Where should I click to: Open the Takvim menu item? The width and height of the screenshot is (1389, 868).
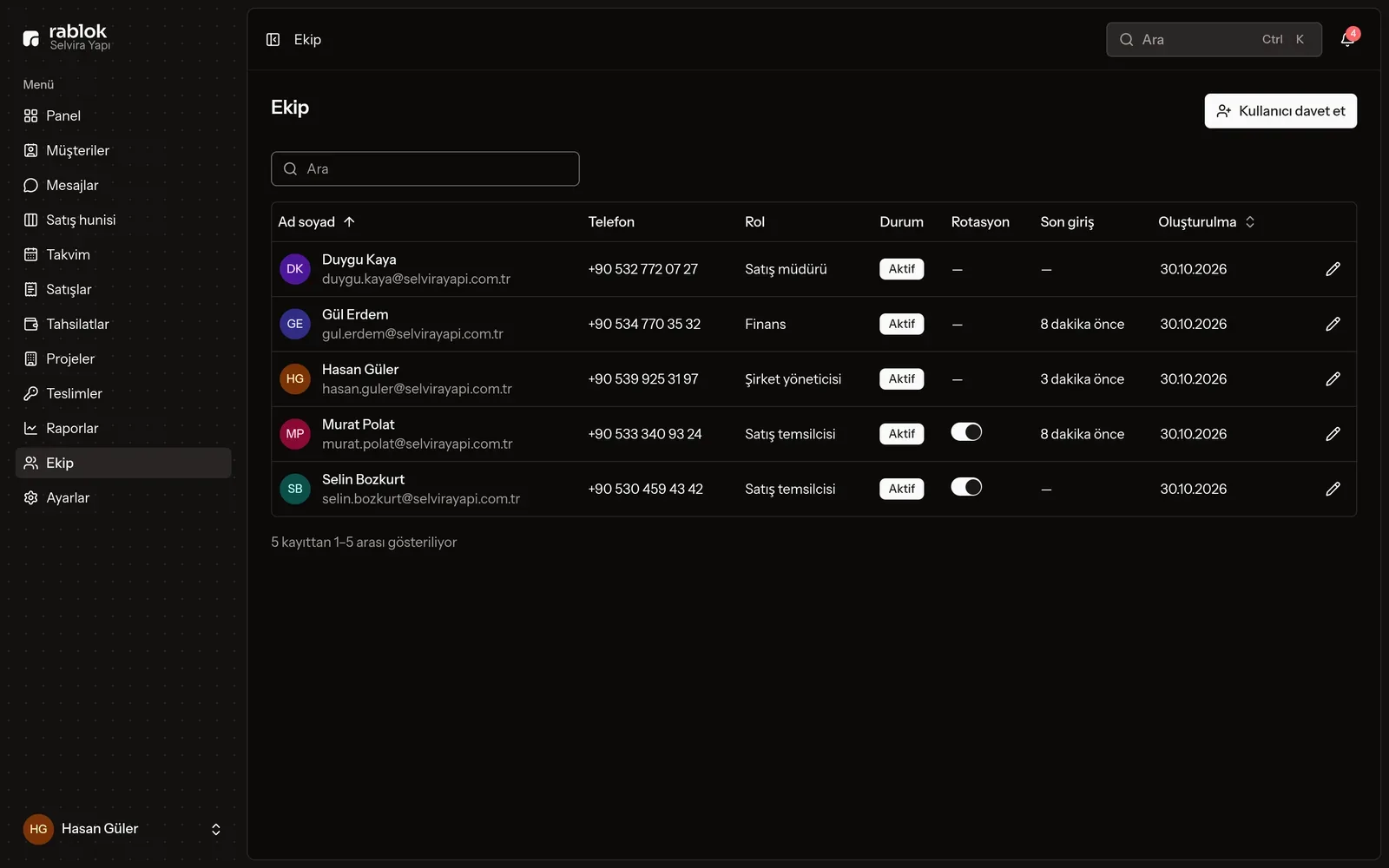coord(123,254)
